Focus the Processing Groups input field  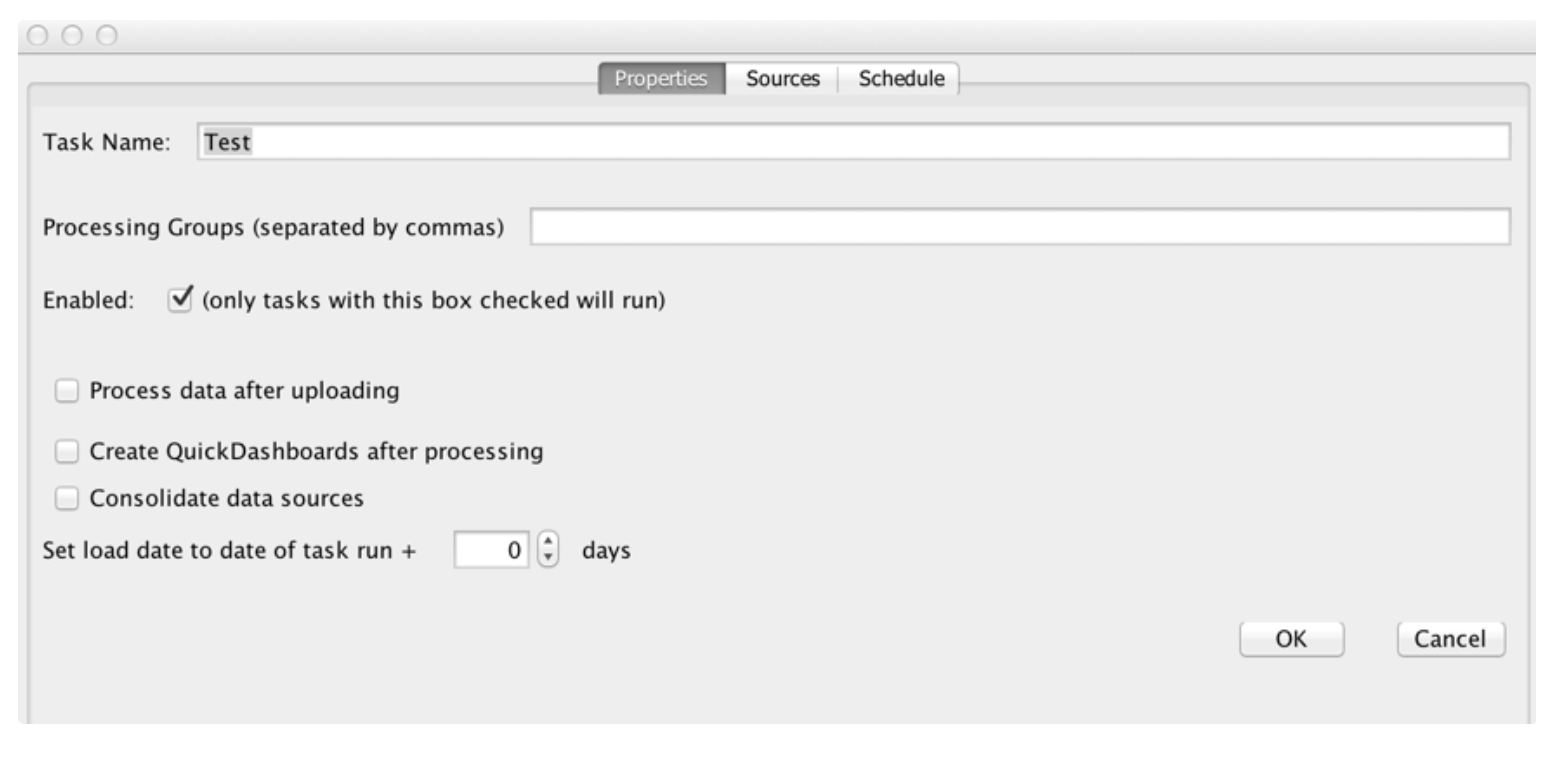point(1019,227)
